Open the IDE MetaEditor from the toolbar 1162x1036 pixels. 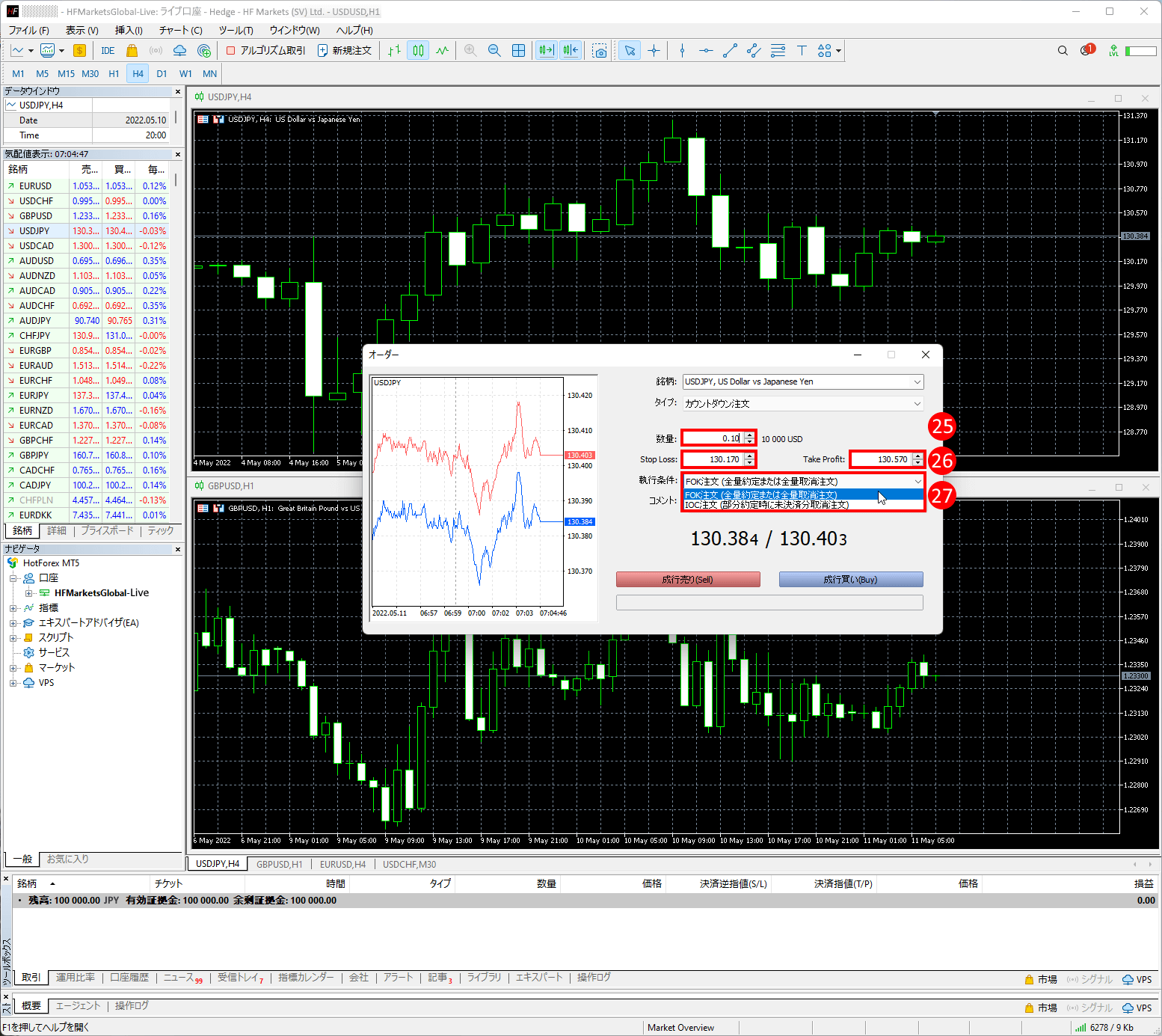[108, 51]
